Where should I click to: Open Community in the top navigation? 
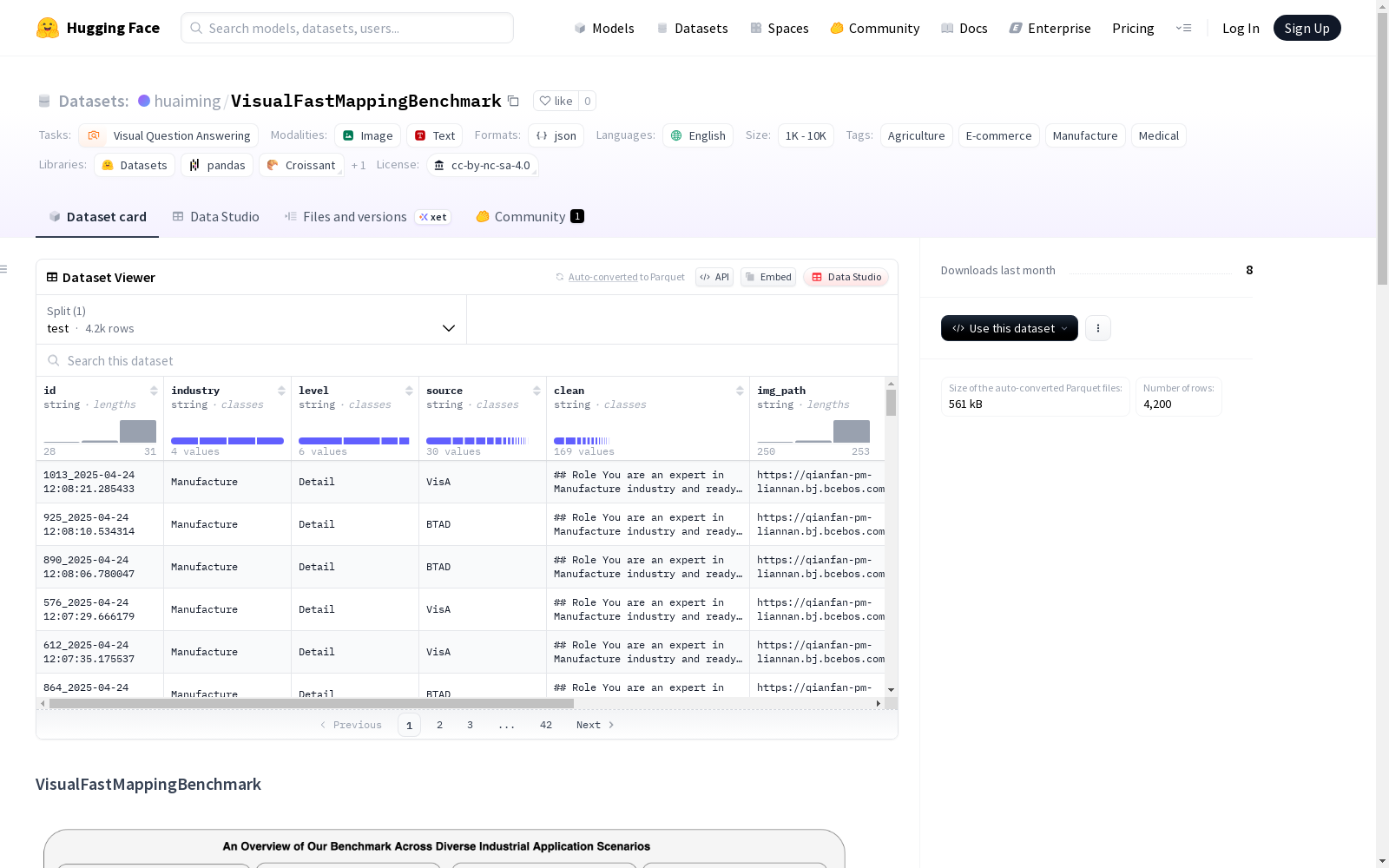[x=875, y=28]
